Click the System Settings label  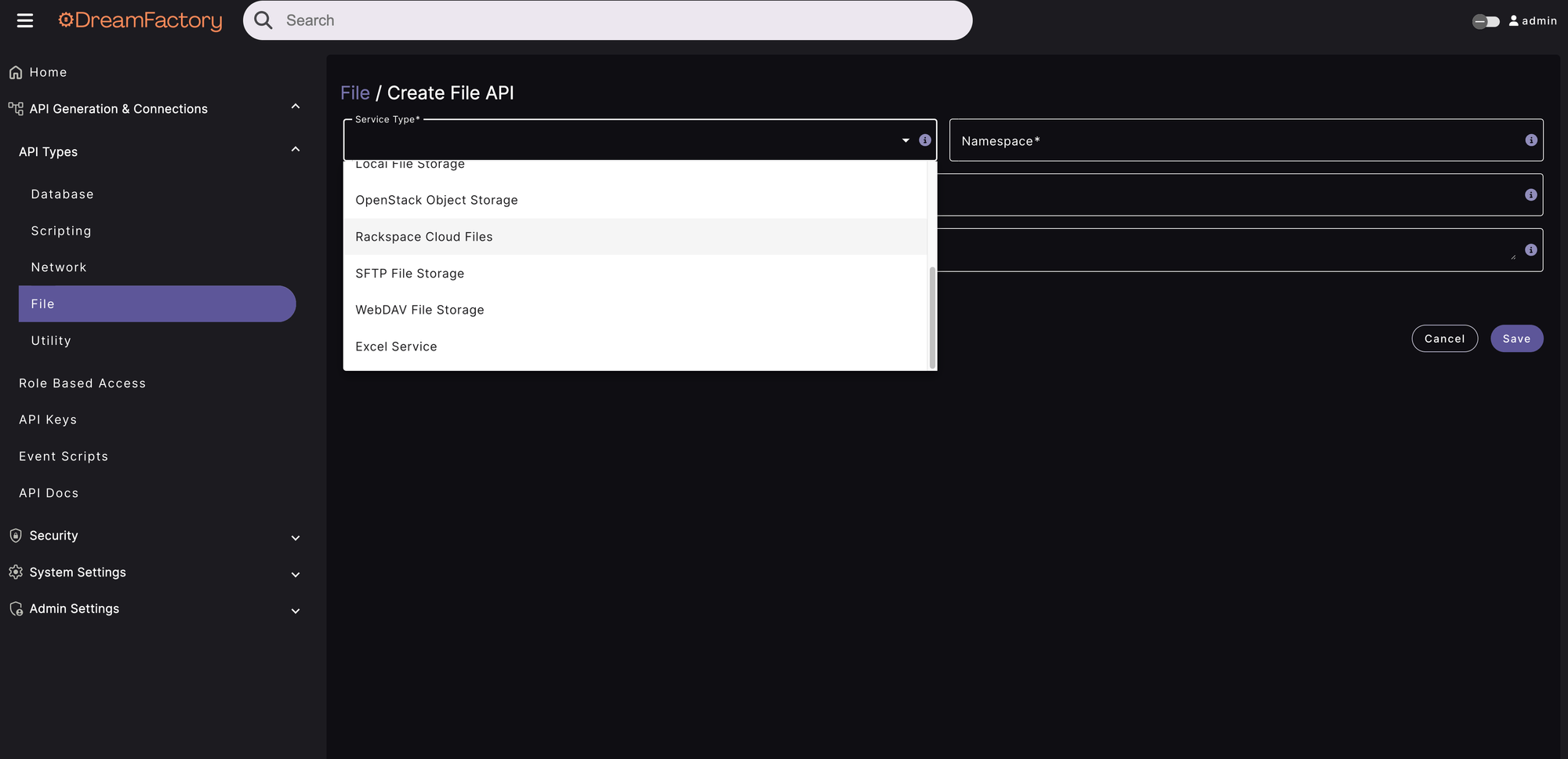coord(78,572)
